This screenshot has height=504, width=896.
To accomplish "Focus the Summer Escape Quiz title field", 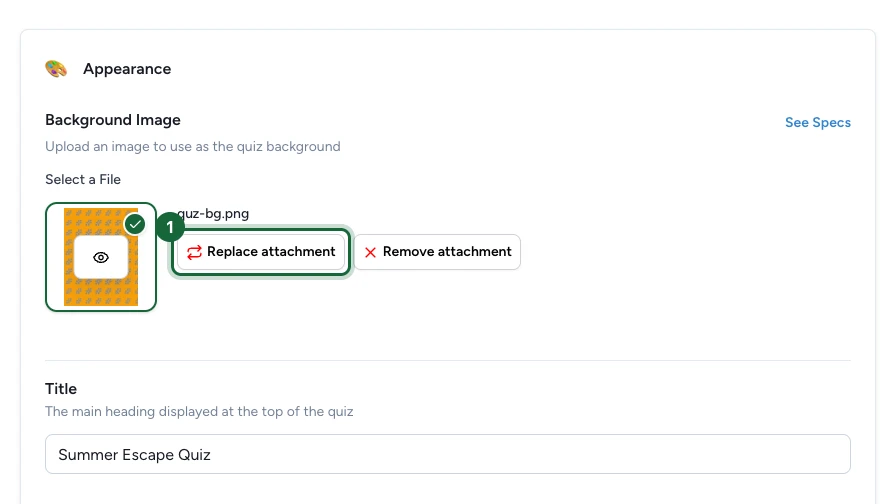I will [448, 454].
